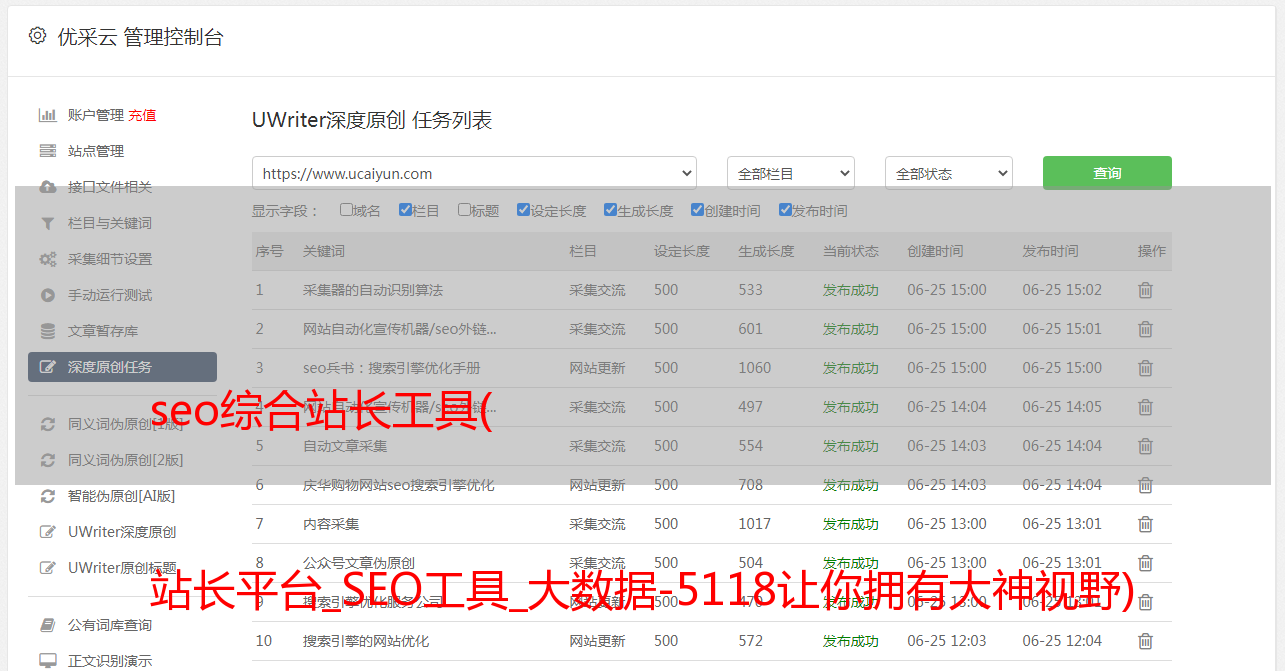Screen dimensions: 1285x671
Task: Open the 全部状态 dropdown
Action: click(x=949, y=173)
